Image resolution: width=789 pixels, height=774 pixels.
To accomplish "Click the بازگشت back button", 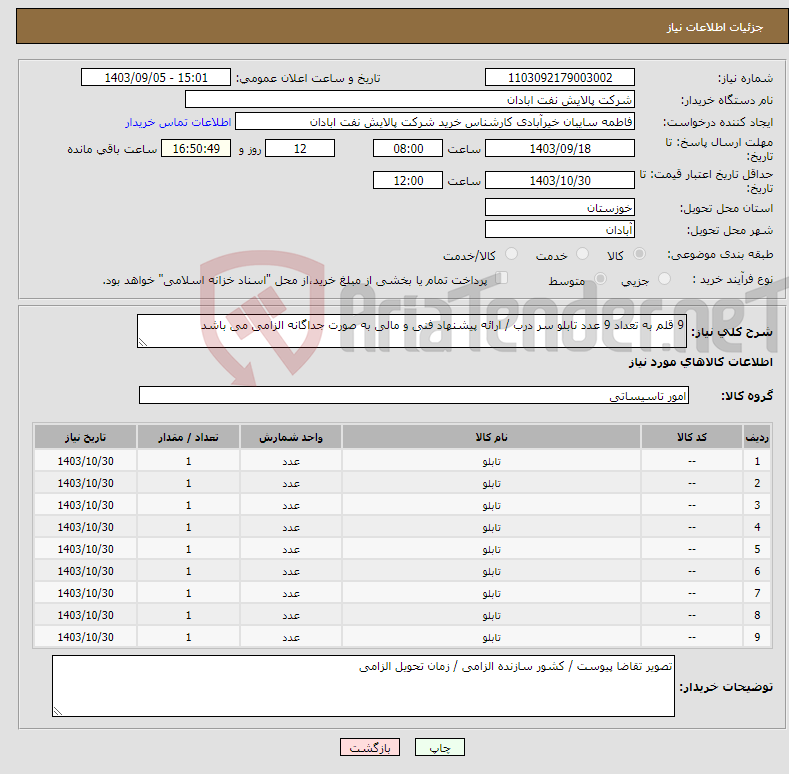I will pos(370,747).
